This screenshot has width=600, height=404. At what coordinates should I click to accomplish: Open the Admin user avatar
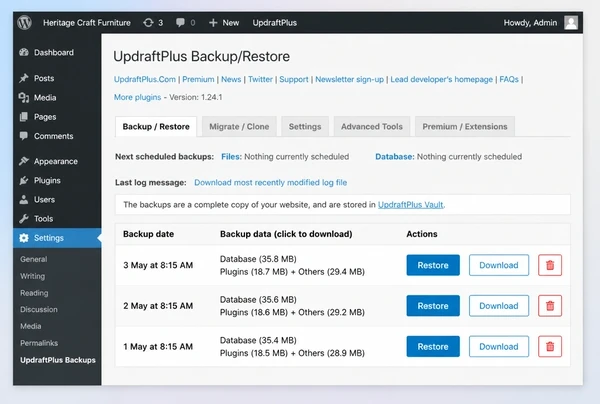(x=571, y=23)
